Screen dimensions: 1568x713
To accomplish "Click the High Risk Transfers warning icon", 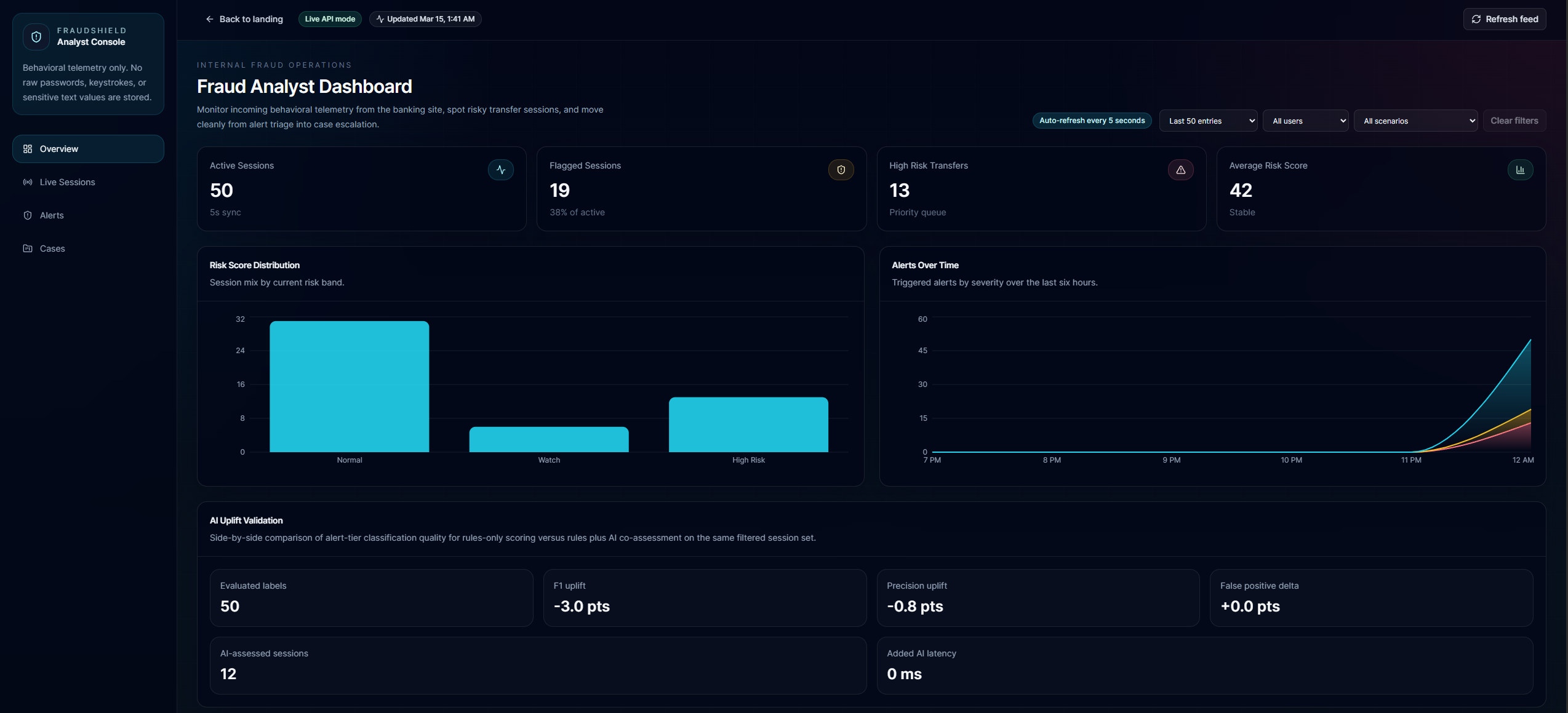I will (x=1180, y=170).
